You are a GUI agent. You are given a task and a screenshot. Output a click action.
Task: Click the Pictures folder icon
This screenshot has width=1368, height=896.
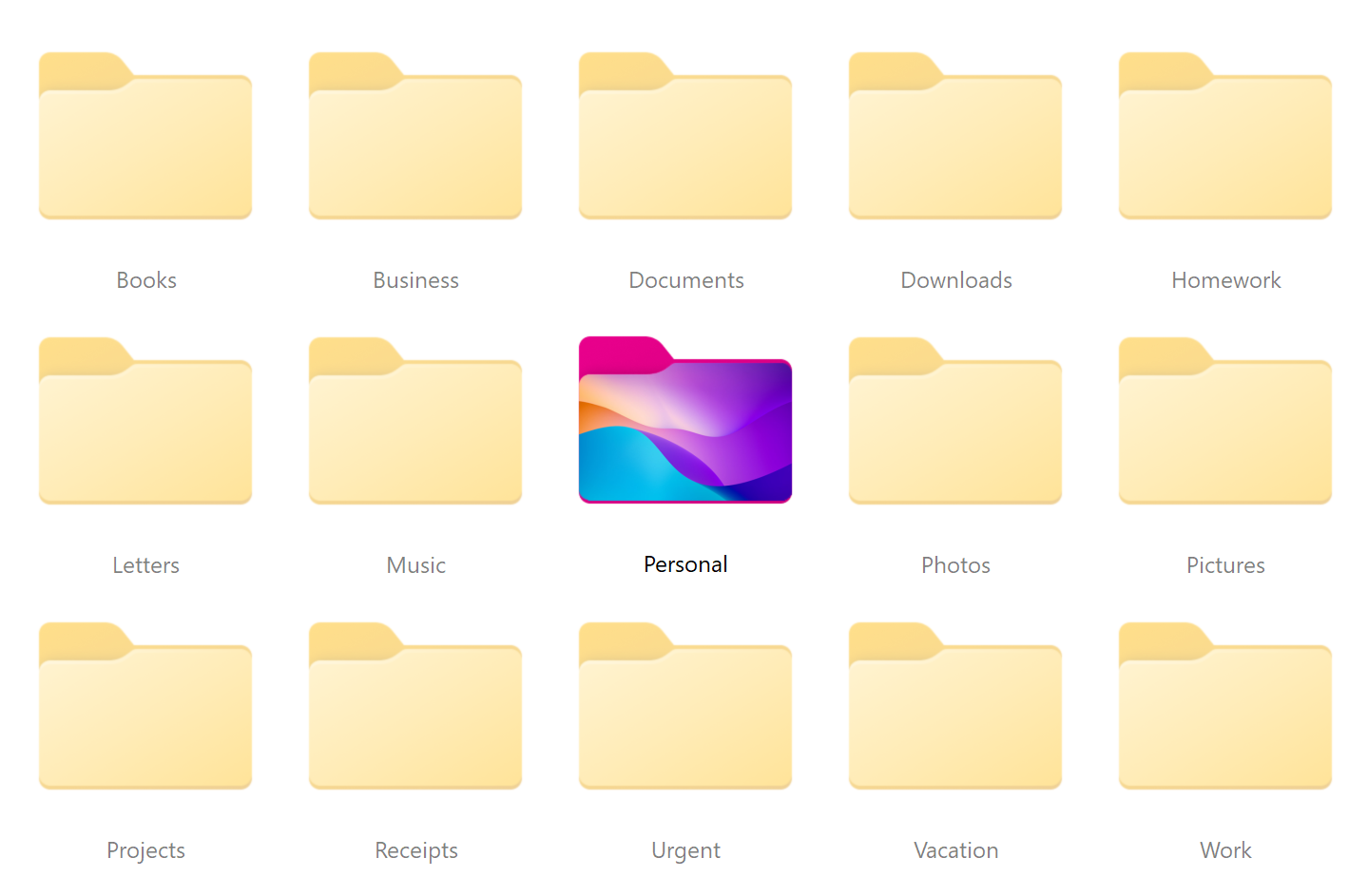pyautogui.click(x=1225, y=420)
